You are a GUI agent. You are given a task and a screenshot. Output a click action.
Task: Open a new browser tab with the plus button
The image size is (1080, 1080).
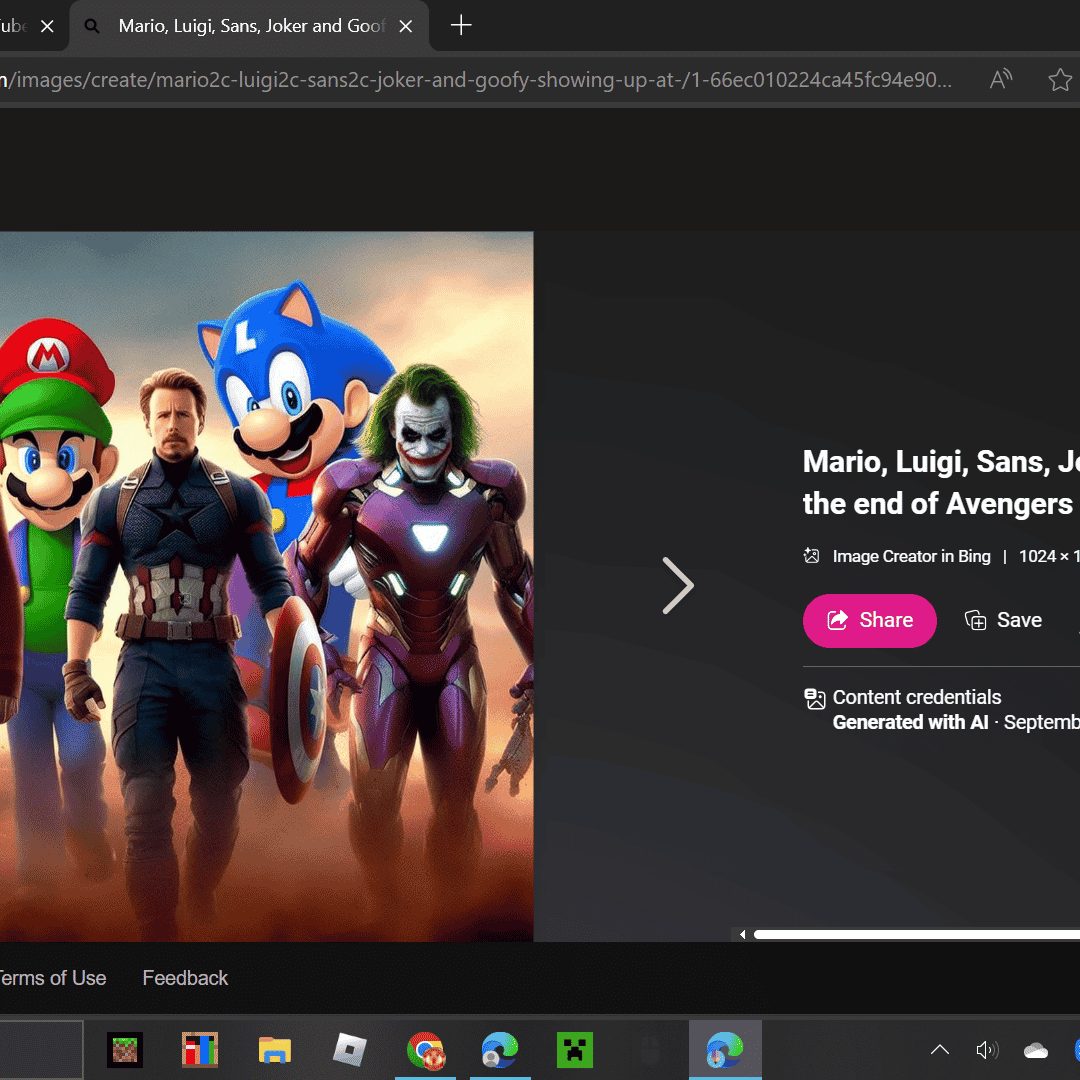pos(461,26)
